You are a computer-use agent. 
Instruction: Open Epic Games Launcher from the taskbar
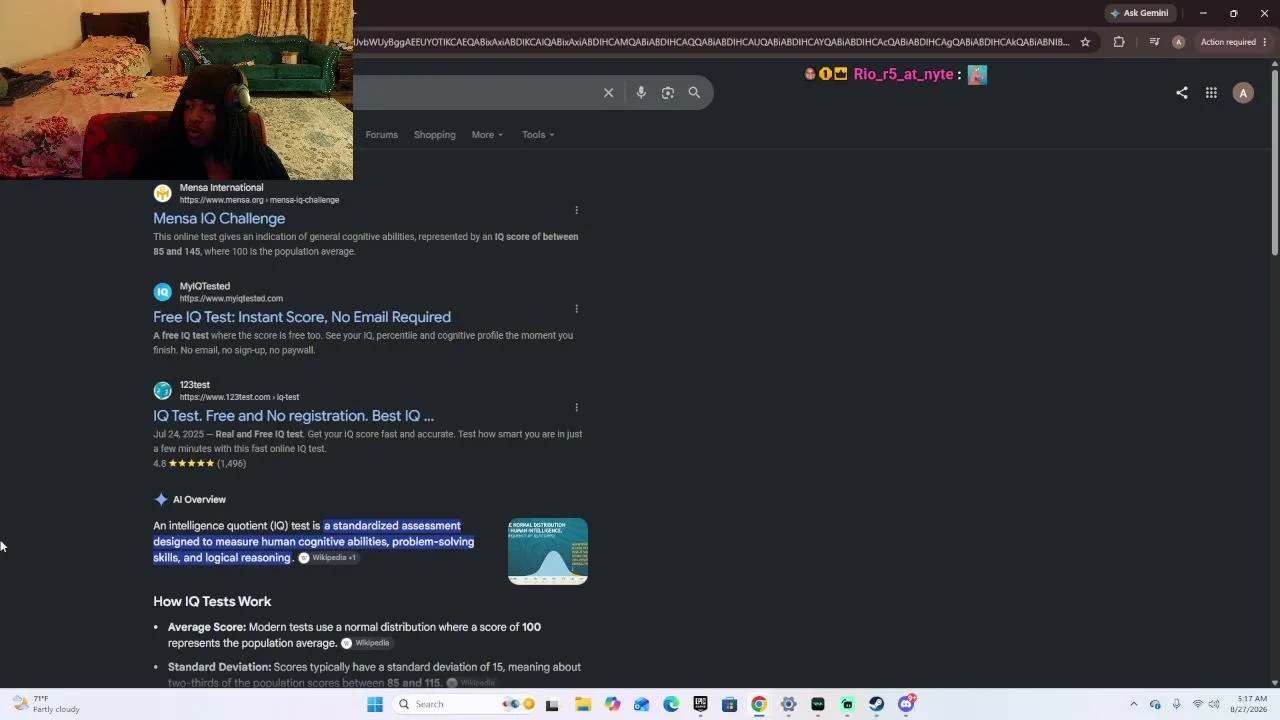[700, 704]
